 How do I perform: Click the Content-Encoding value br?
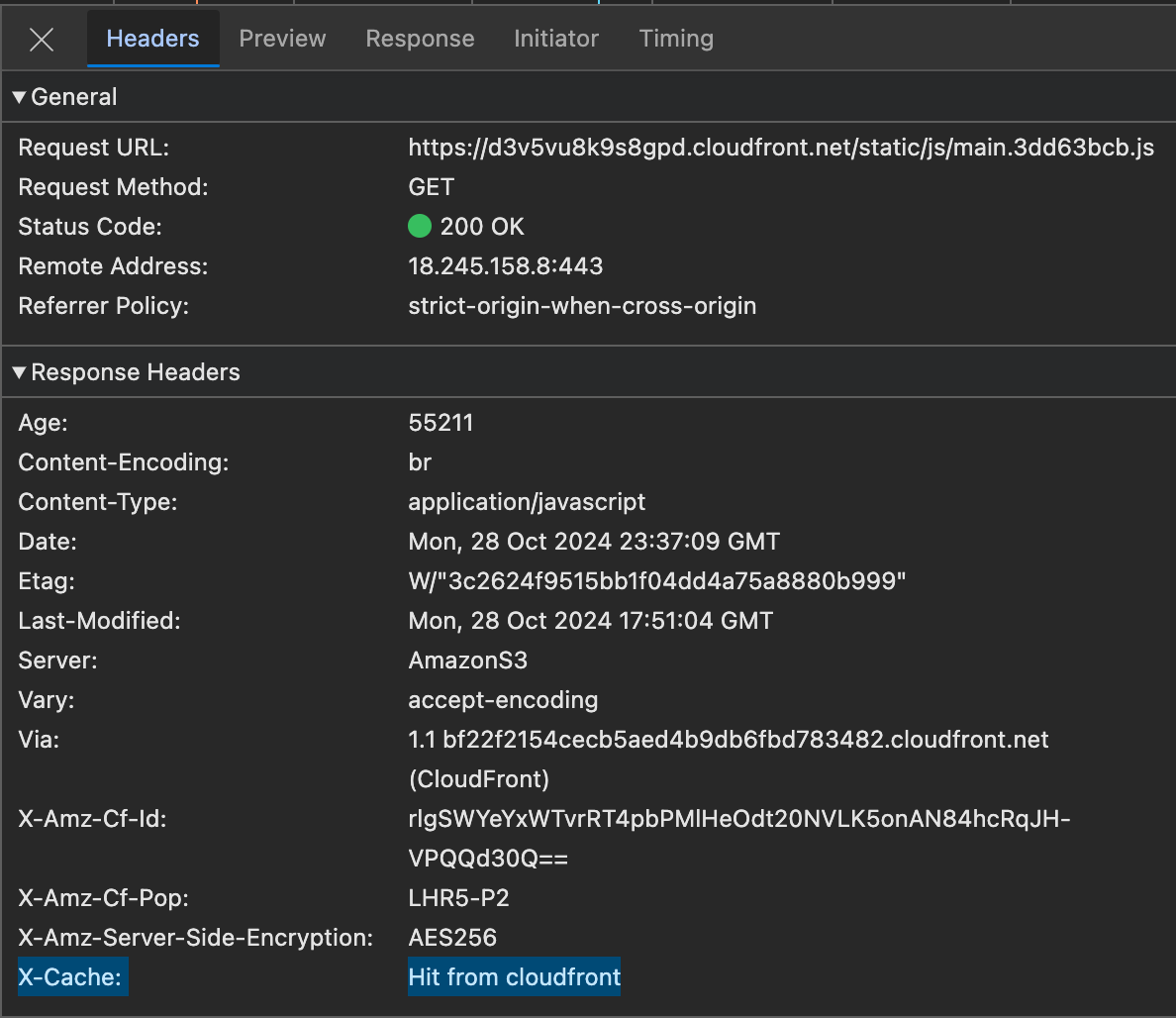coord(420,462)
